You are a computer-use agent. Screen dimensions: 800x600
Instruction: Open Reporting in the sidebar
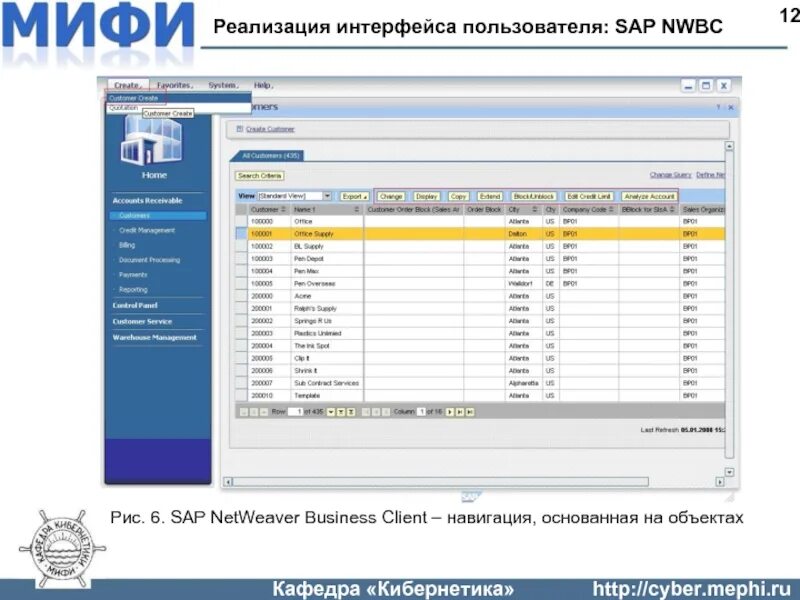133,289
